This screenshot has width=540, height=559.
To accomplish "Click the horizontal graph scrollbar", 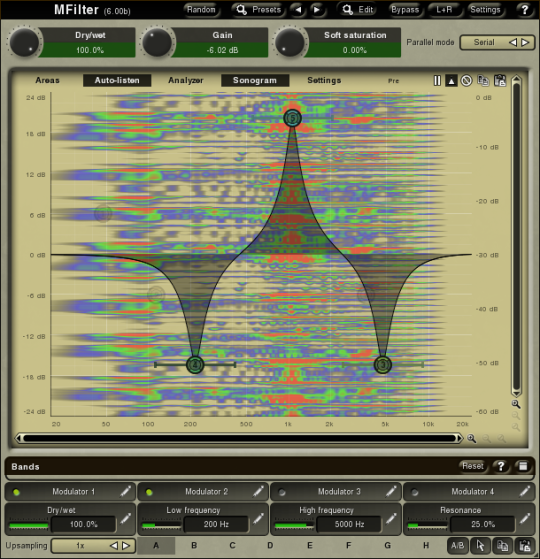I will coord(239,438).
